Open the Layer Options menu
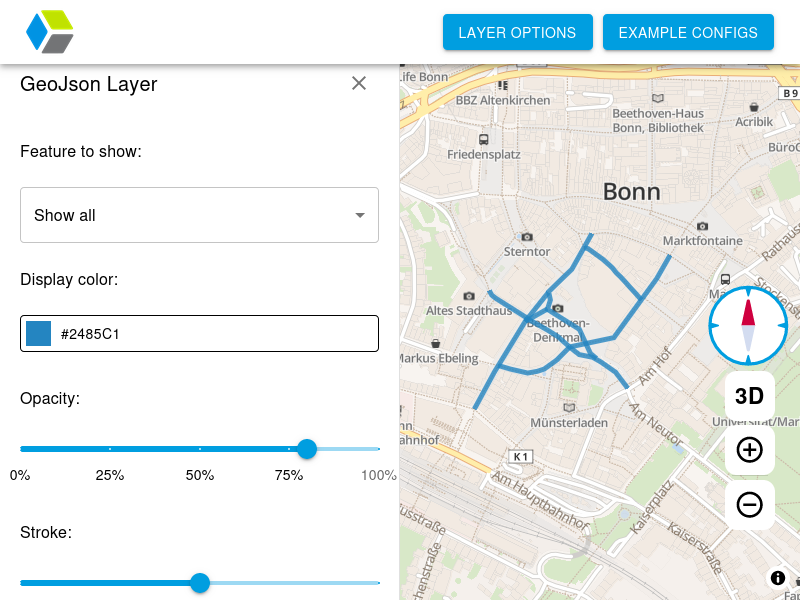 coord(517,32)
